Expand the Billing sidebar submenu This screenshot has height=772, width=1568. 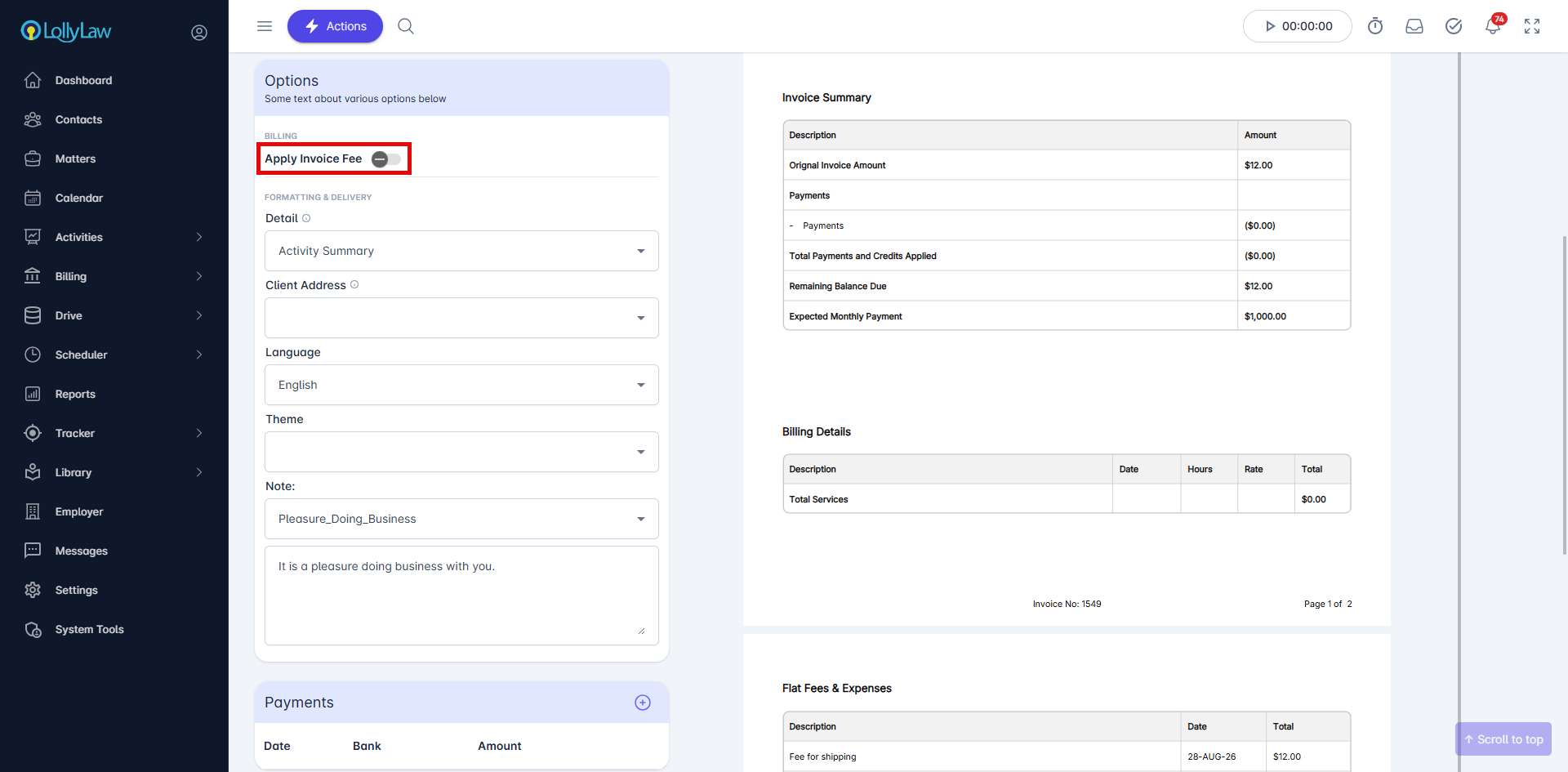199,276
